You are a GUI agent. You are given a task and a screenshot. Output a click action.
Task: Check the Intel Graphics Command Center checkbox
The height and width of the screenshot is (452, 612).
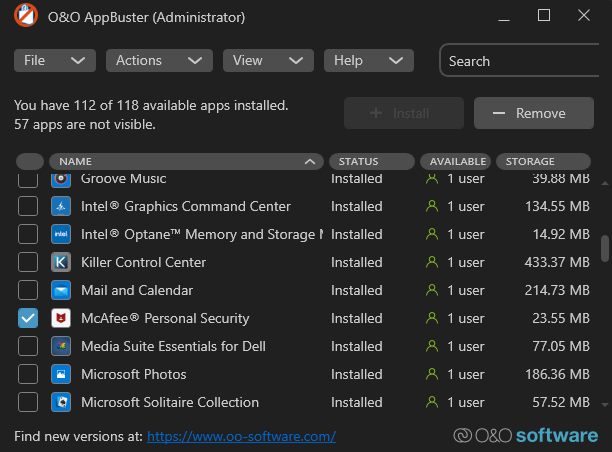[x=28, y=206]
